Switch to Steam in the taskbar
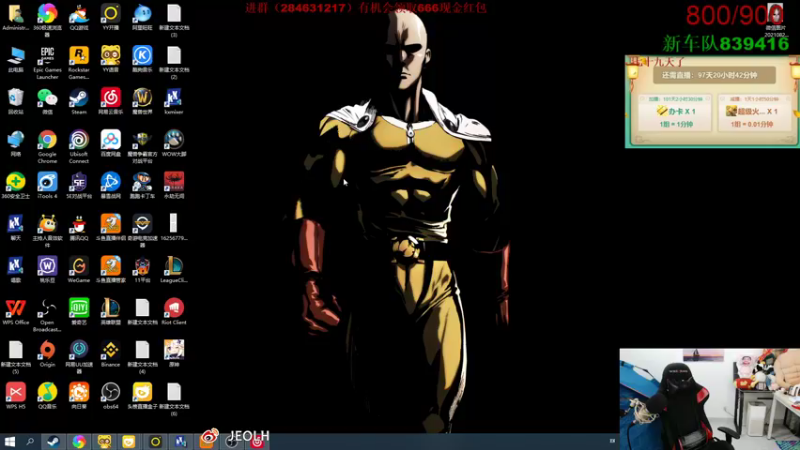The image size is (800, 450). pyautogui.click(x=53, y=442)
